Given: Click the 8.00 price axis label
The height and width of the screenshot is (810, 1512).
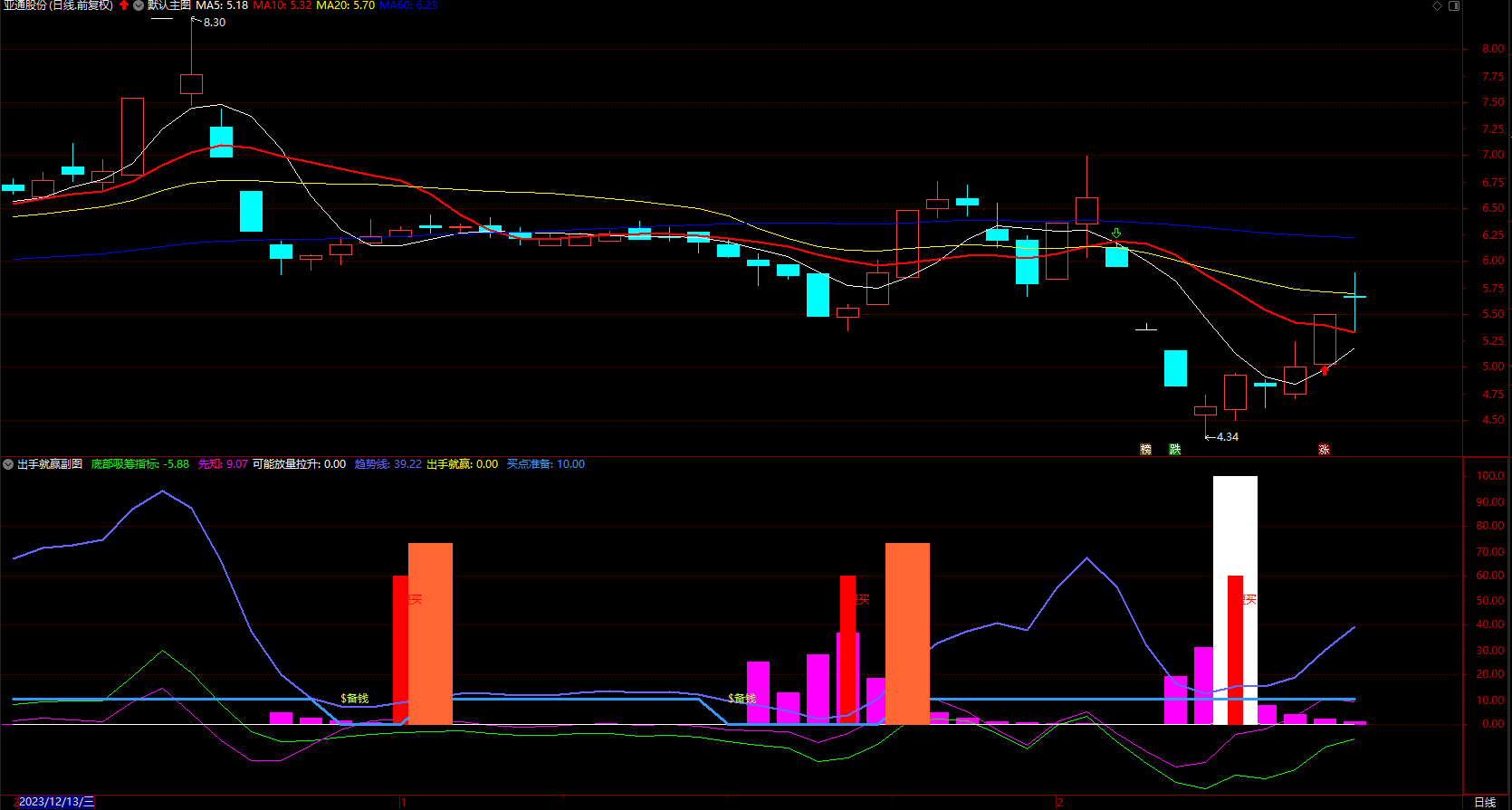Looking at the screenshot, I should [1493, 49].
